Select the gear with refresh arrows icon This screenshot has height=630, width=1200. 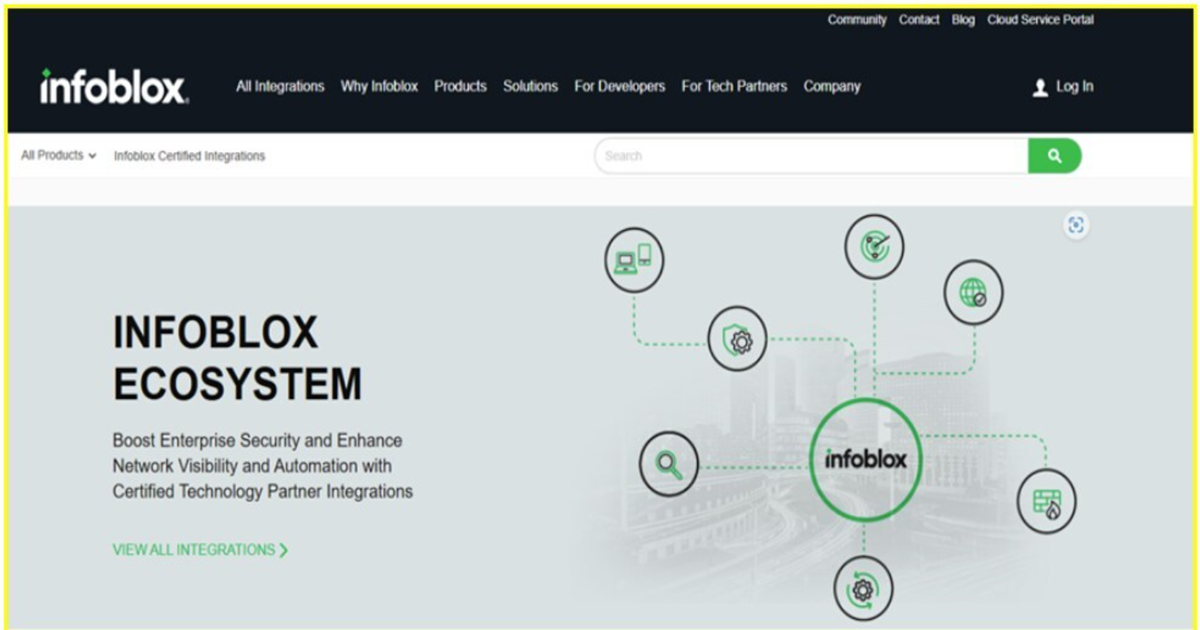862,589
